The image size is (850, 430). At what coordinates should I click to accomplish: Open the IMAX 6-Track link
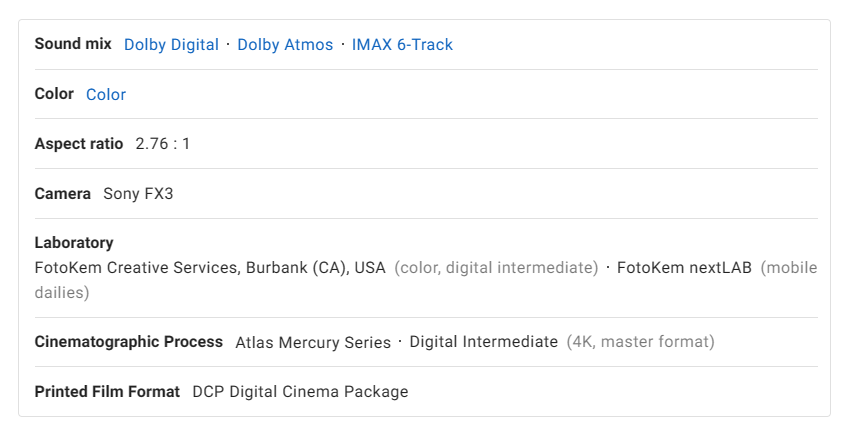pos(402,44)
